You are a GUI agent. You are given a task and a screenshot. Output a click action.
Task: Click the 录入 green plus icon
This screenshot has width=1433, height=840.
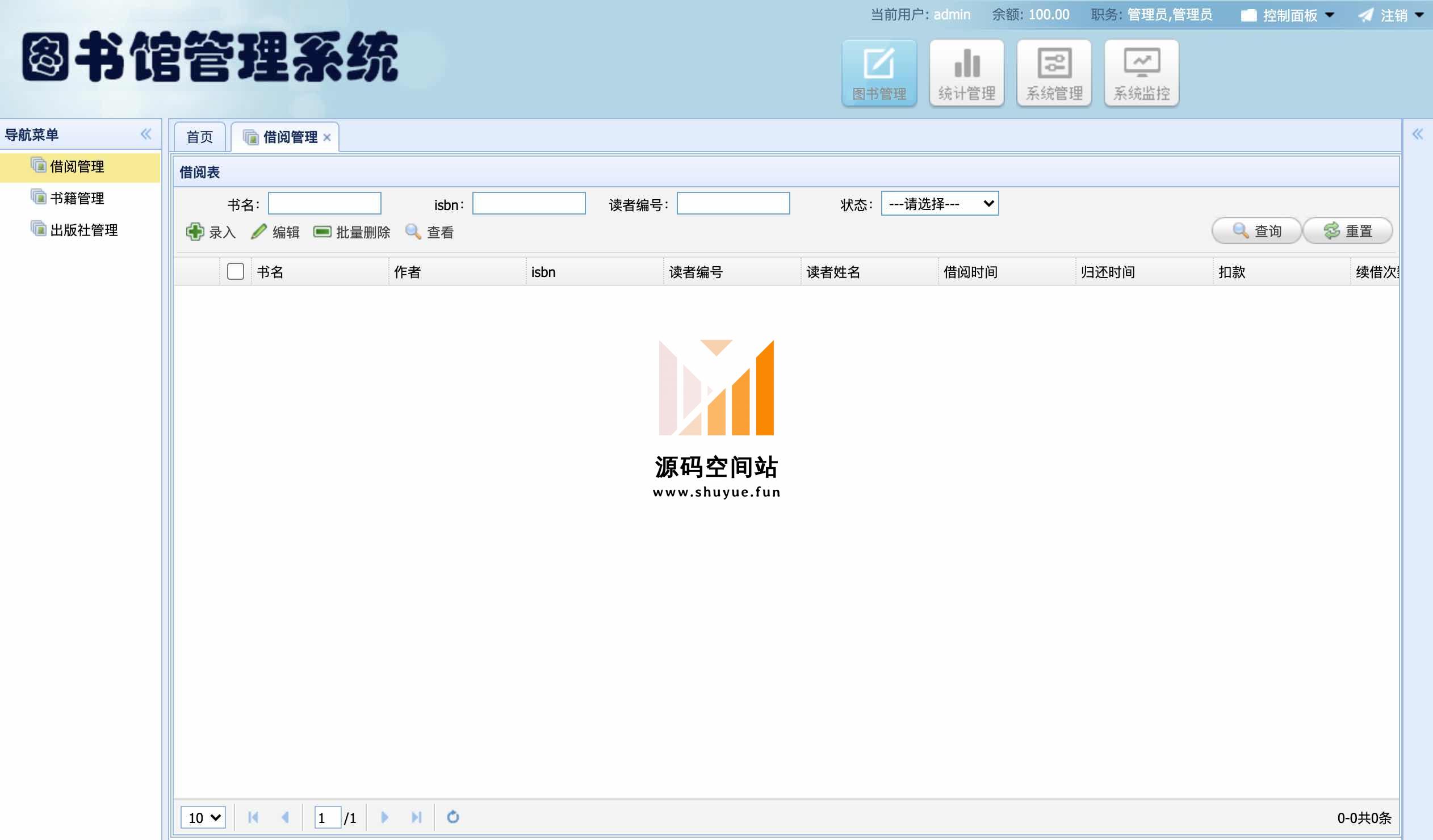pyautogui.click(x=195, y=232)
